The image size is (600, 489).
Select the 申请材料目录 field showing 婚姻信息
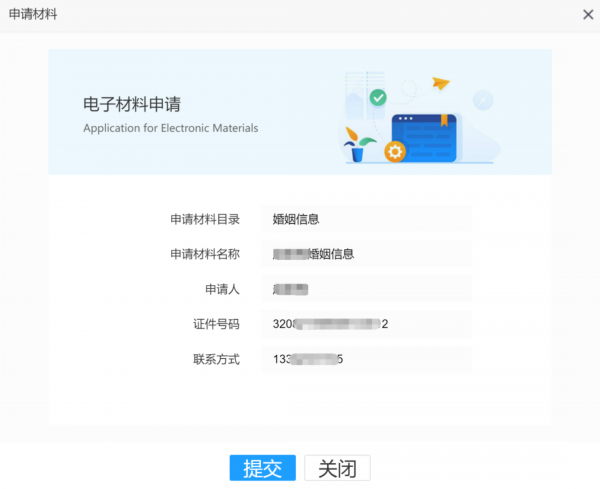[x=366, y=219]
